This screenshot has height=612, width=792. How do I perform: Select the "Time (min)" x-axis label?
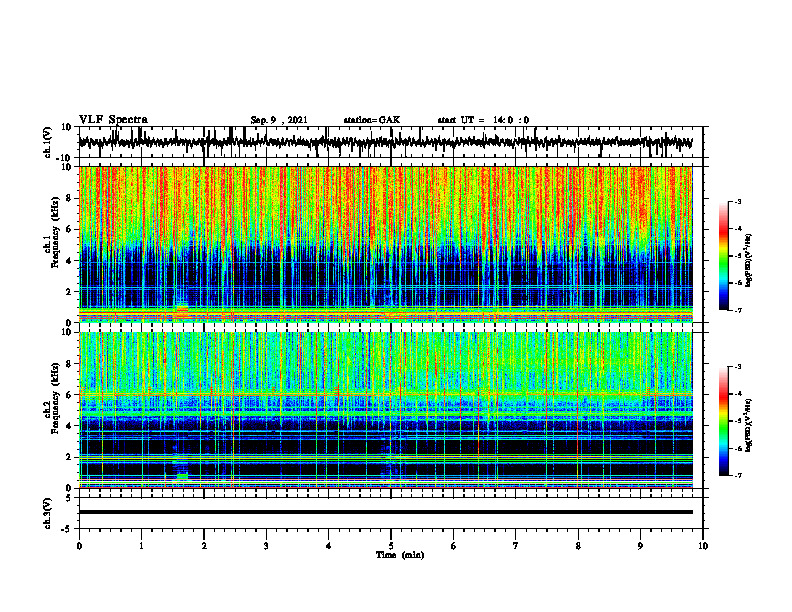coord(400,555)
